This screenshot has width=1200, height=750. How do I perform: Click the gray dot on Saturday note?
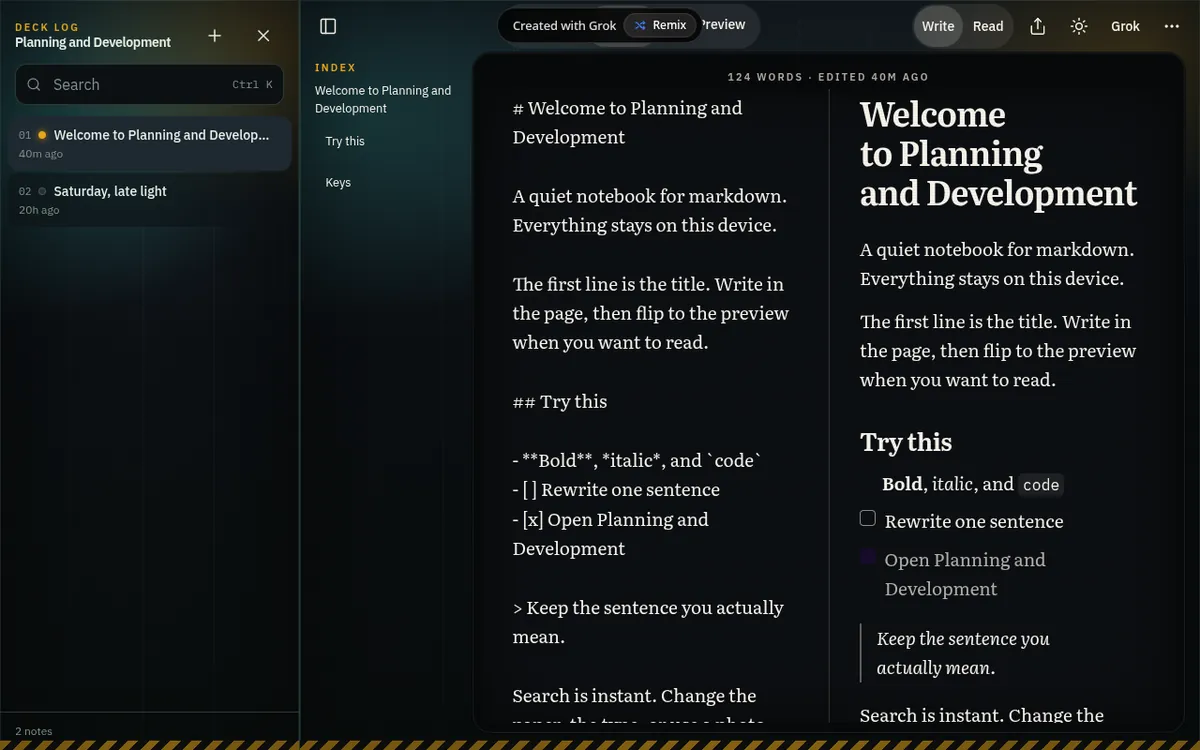click(x=42, y=191)
